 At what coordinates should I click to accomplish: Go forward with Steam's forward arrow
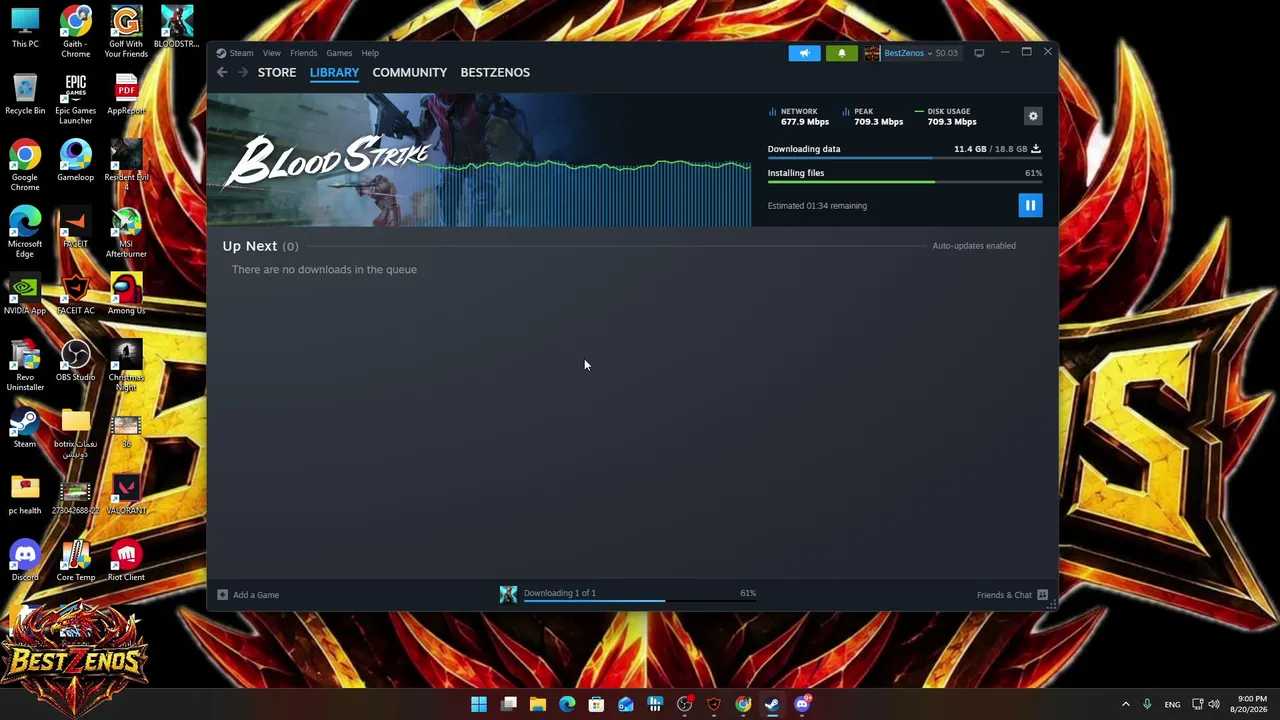(242, 72)
